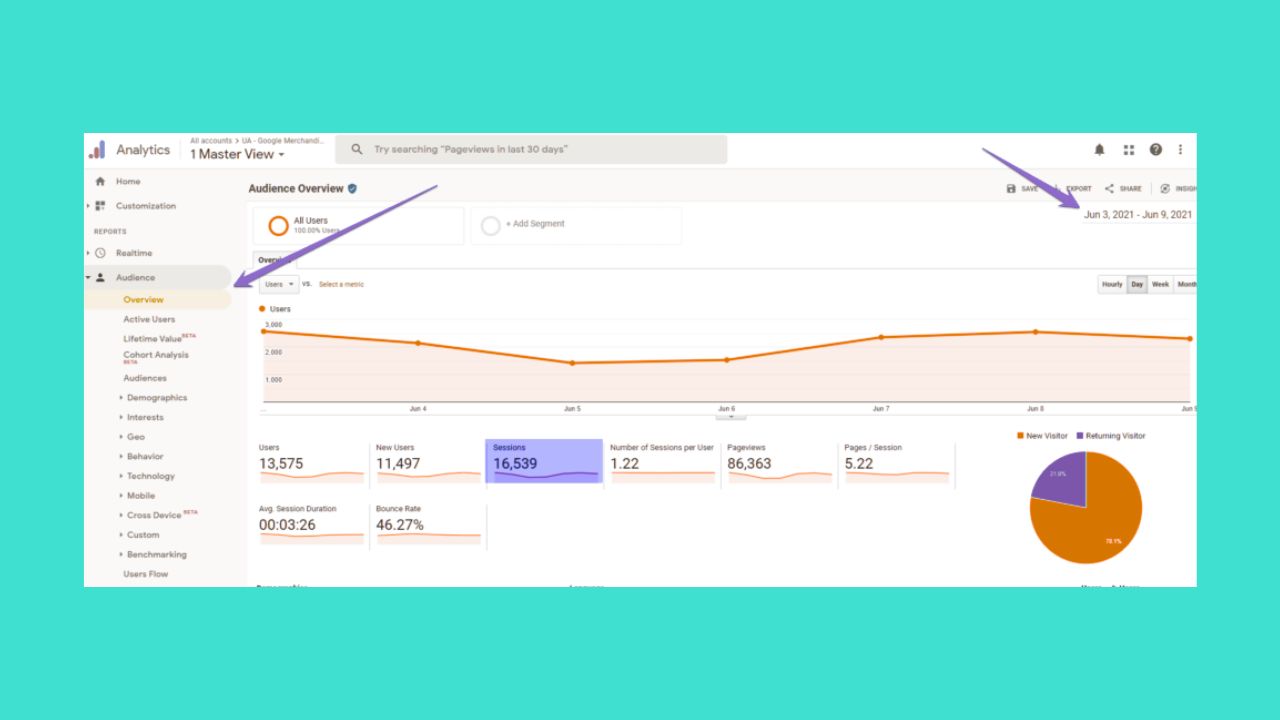Open the Users metric dropdown
The height and width of the screenshot is (720, 1280).
point(279,284)
